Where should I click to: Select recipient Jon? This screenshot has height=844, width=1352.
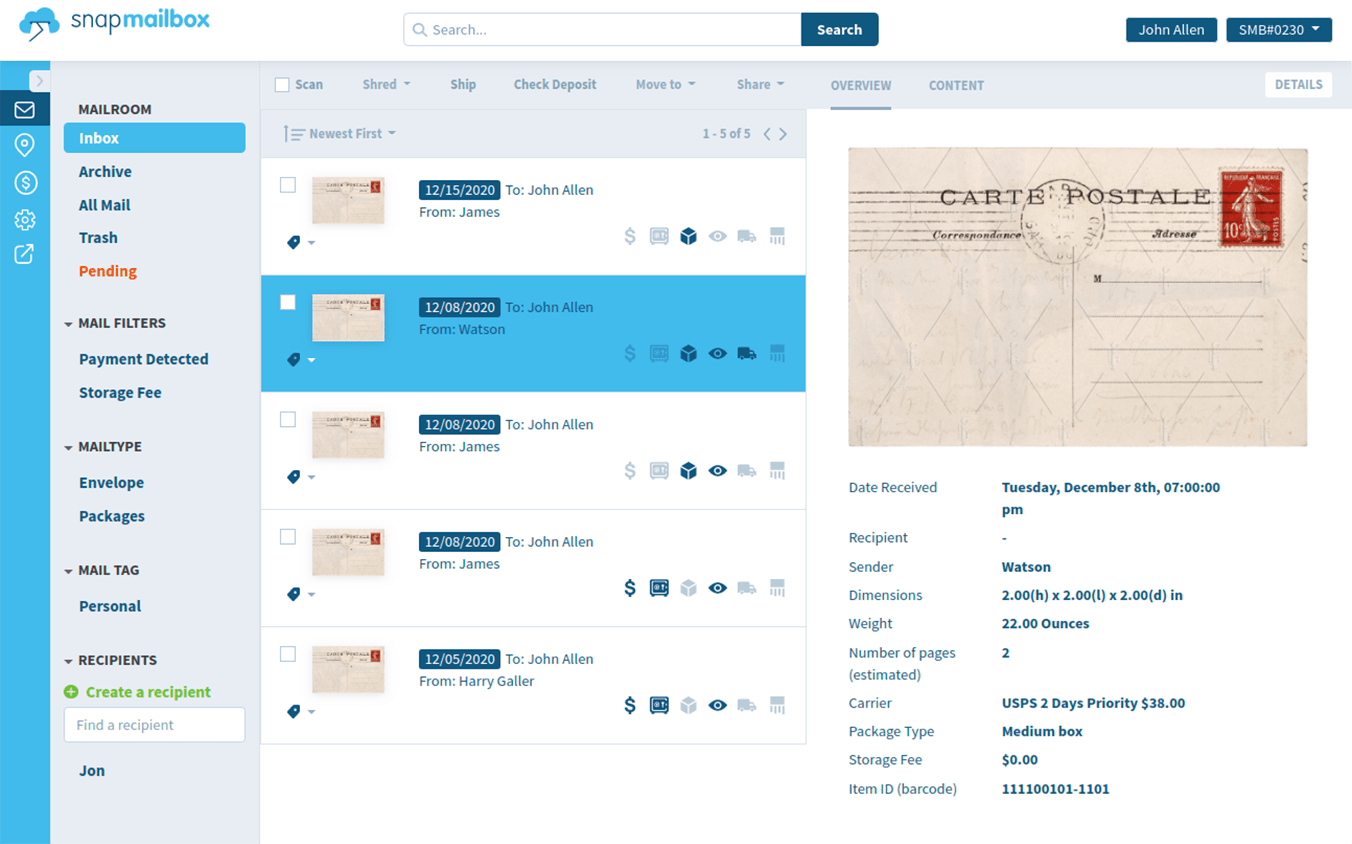click(92, 771)
